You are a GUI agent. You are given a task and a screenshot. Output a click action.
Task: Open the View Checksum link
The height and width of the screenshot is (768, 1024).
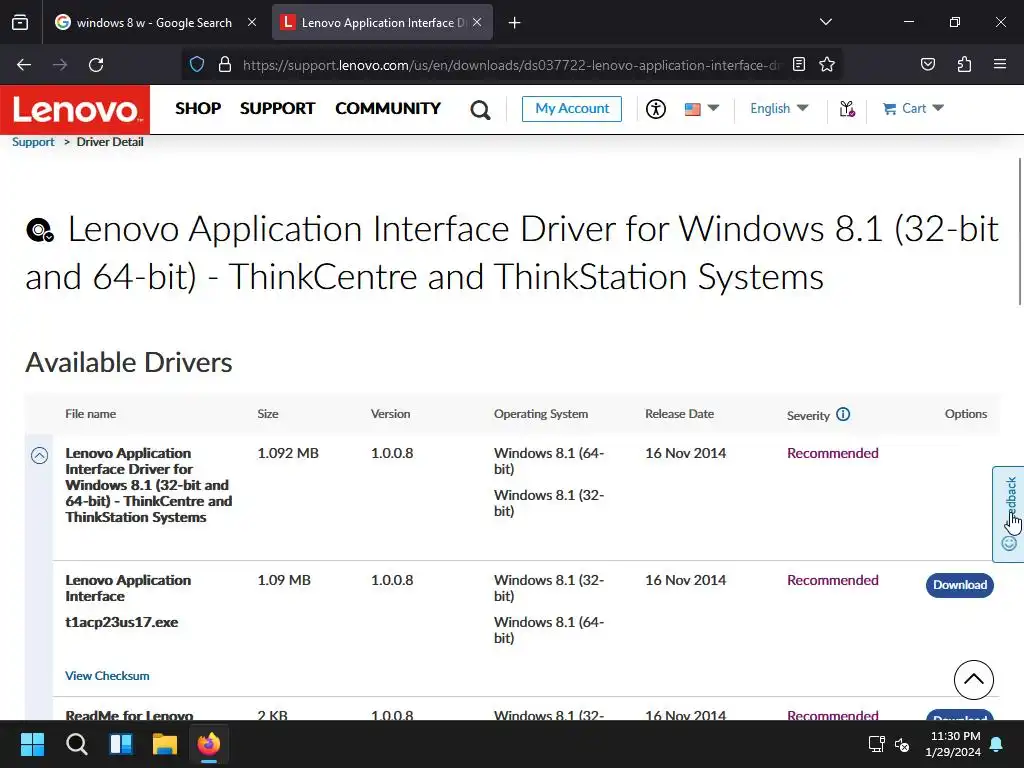coord(107,676)
